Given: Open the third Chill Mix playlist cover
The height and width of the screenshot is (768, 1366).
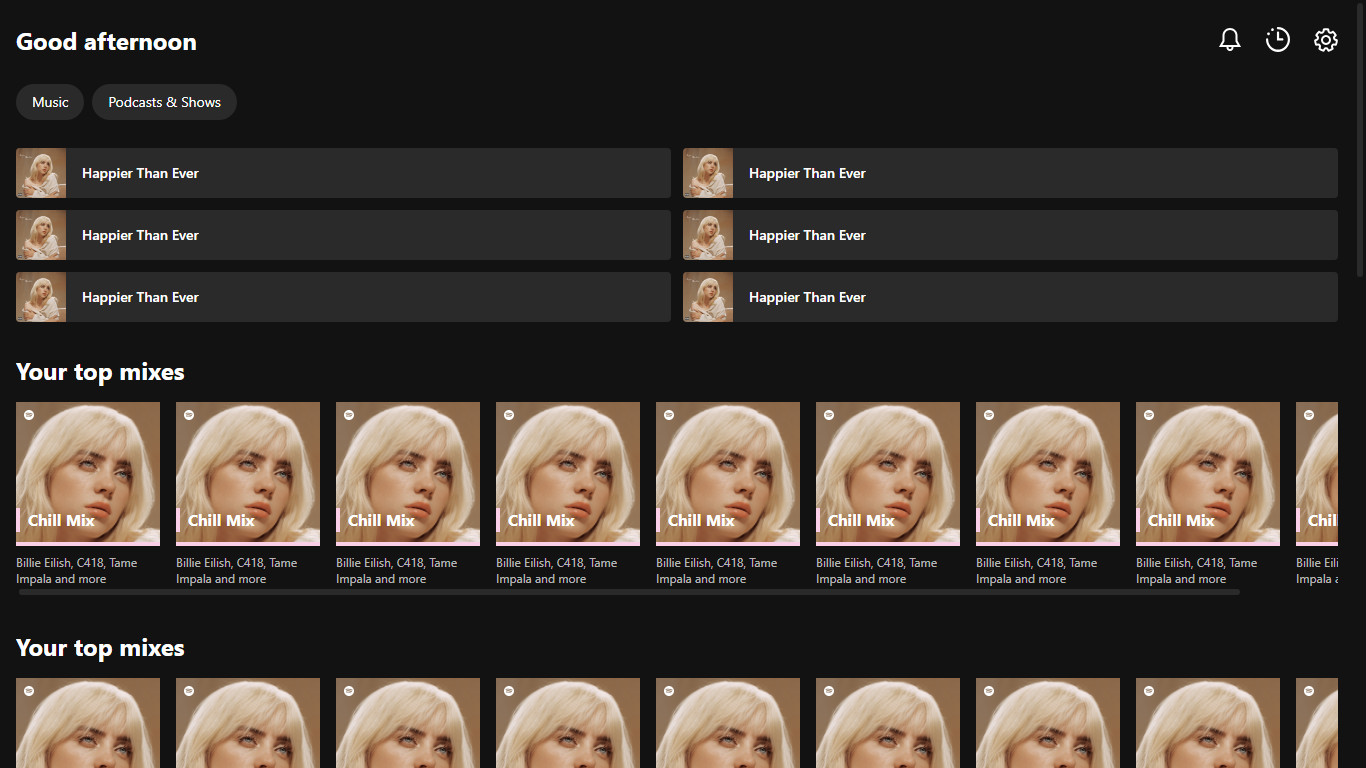Looking at the screenshot, I should [407, 473].
